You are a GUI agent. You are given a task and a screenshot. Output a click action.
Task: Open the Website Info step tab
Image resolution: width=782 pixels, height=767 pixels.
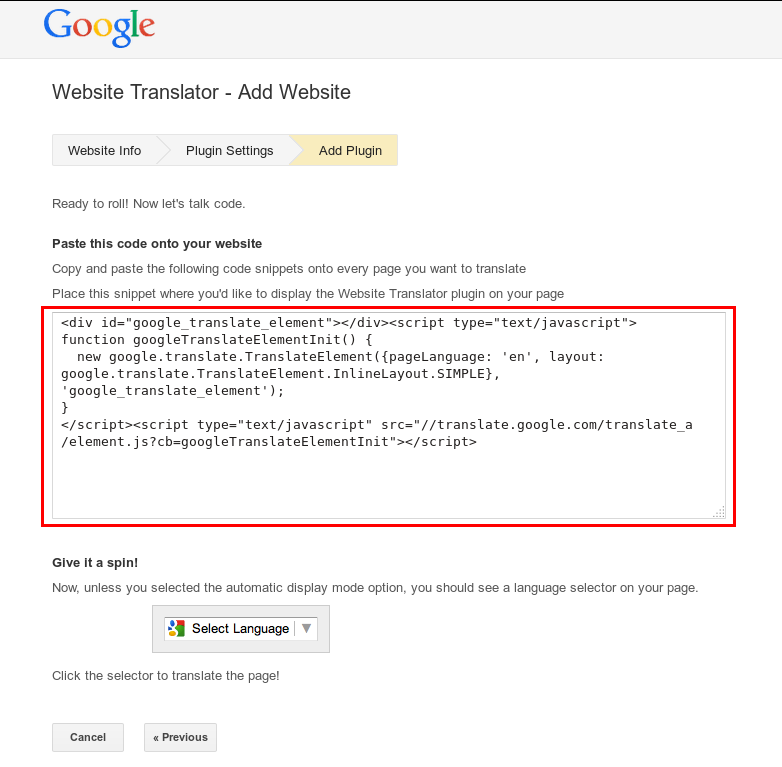click(104, 151)
